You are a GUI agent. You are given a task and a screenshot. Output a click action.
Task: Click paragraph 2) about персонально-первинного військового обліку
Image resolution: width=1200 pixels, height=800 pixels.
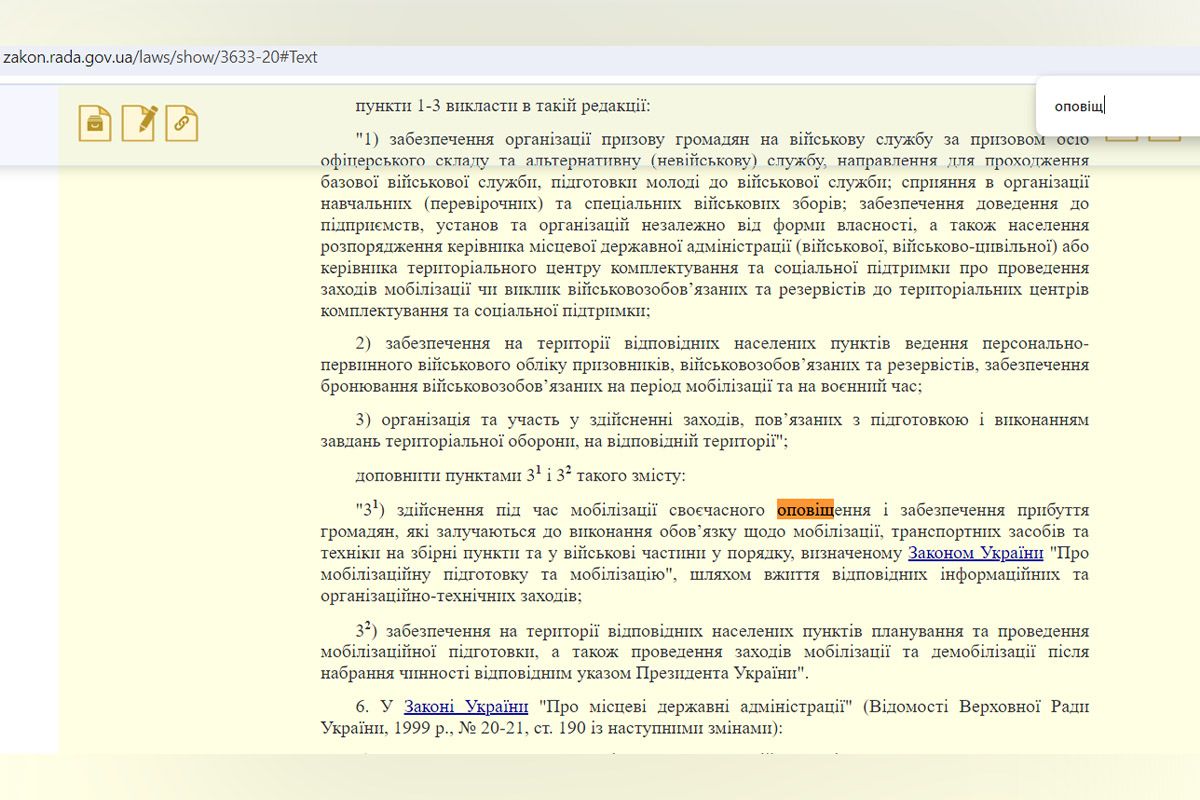[704, 364]
